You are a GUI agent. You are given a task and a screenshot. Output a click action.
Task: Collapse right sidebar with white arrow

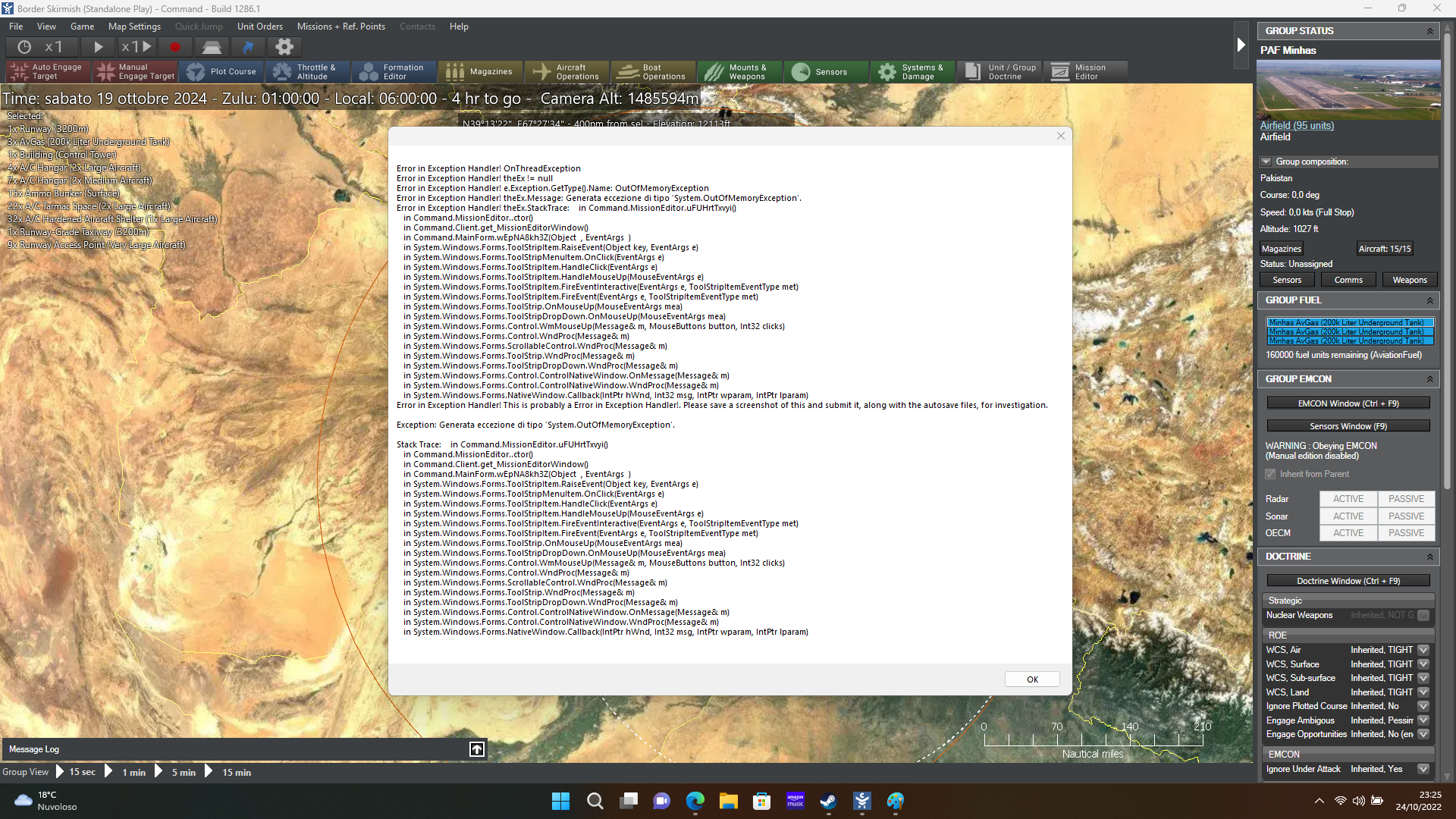coord(1241,45)
